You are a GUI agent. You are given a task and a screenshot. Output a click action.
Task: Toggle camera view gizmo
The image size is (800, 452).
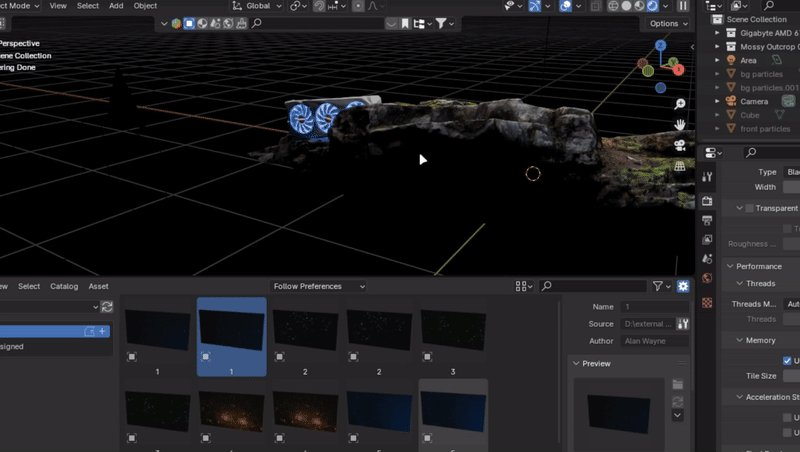pos(680,145)
